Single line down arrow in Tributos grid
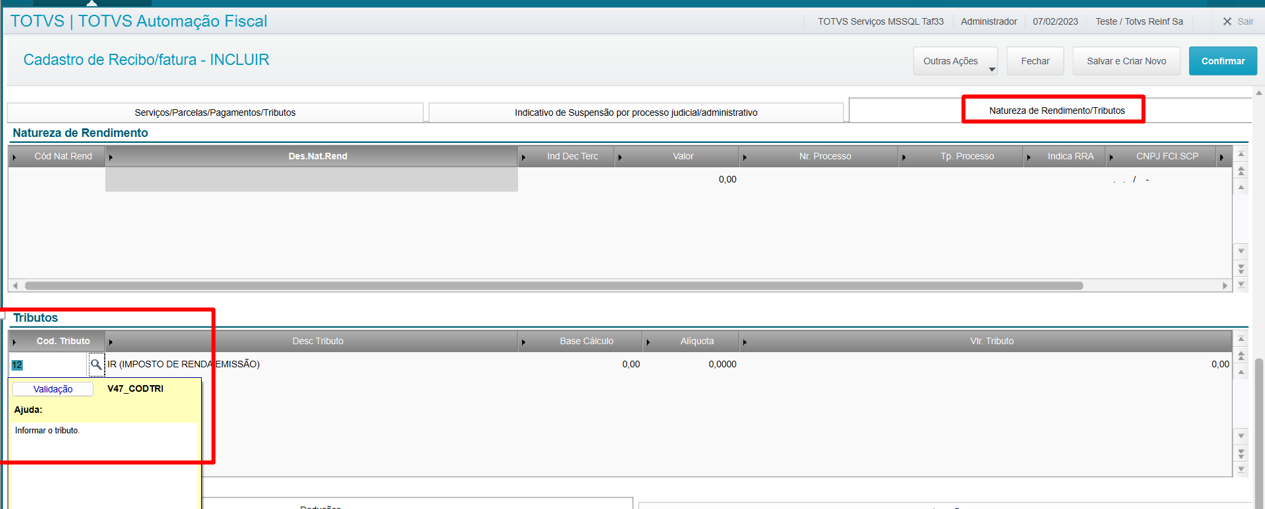The height and width of the screenshot is (509, 1265). pyautogui.click(x=1241, y=436)
